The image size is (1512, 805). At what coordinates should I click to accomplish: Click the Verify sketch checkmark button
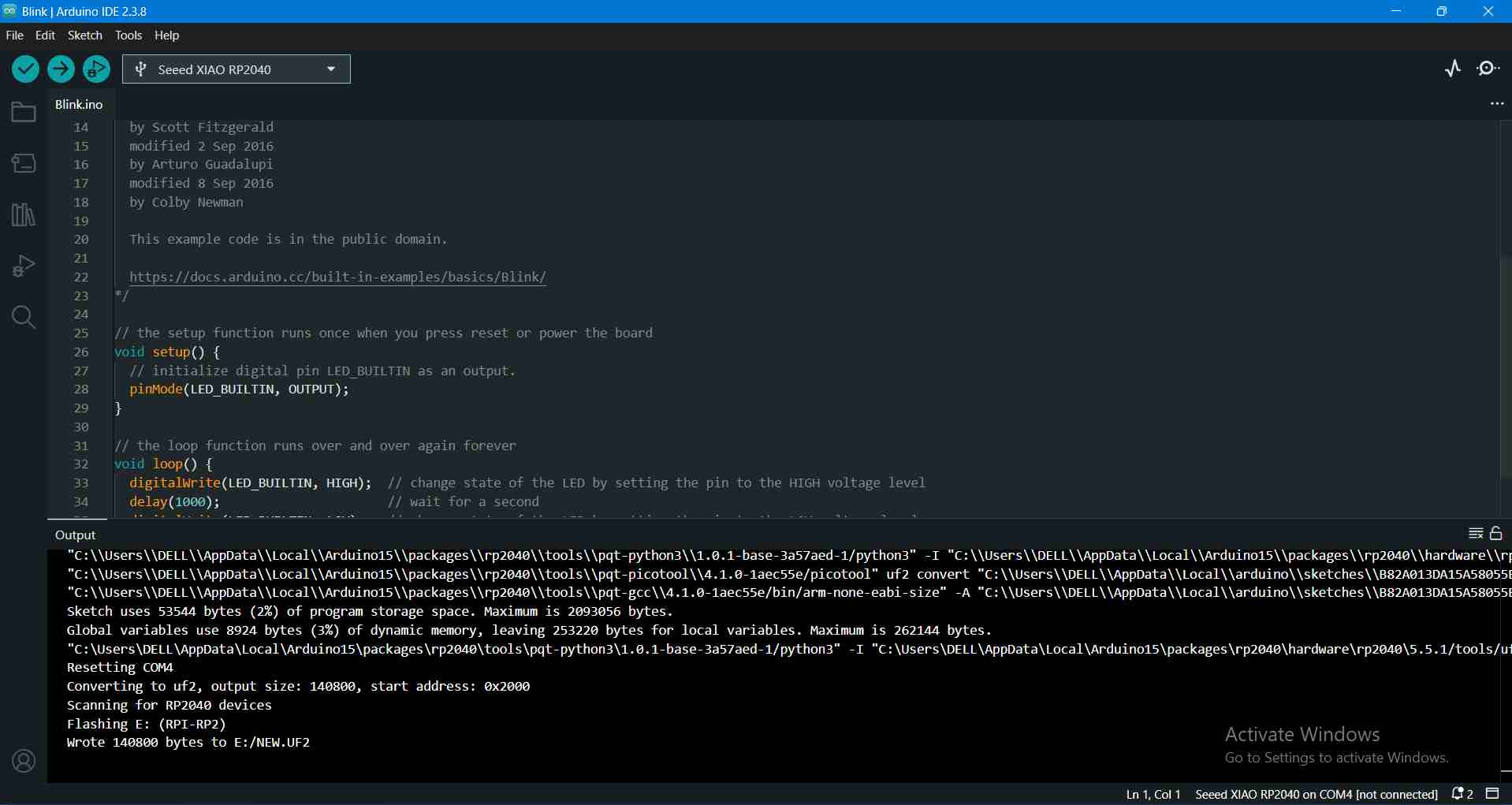(25, 69)
